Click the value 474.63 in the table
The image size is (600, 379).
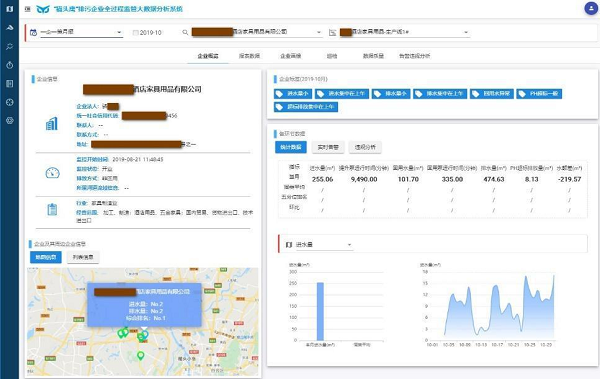click(494, 179)
